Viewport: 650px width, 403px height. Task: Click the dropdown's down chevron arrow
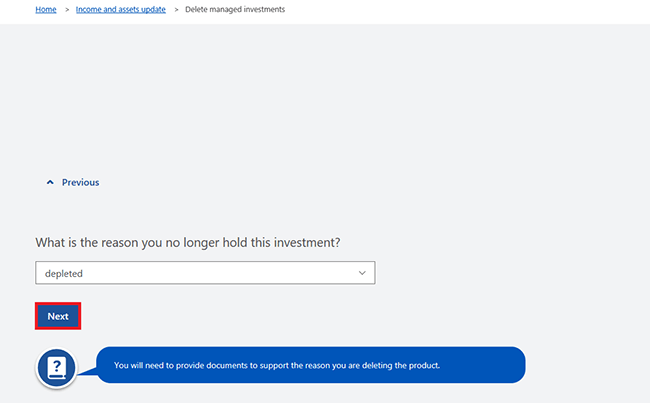(x=362, y=272)
